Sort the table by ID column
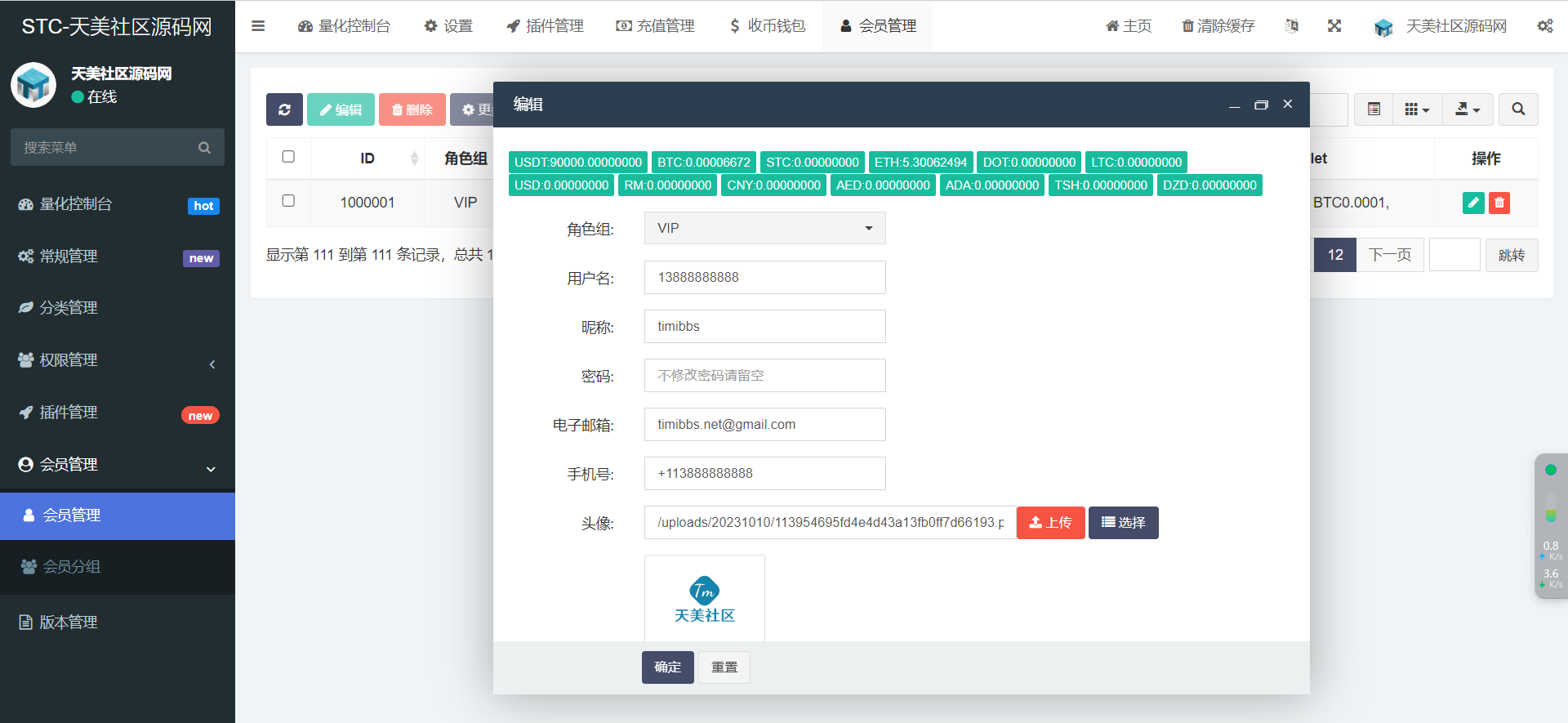This screenshot has width=1568, height=723. pos(367,158)
